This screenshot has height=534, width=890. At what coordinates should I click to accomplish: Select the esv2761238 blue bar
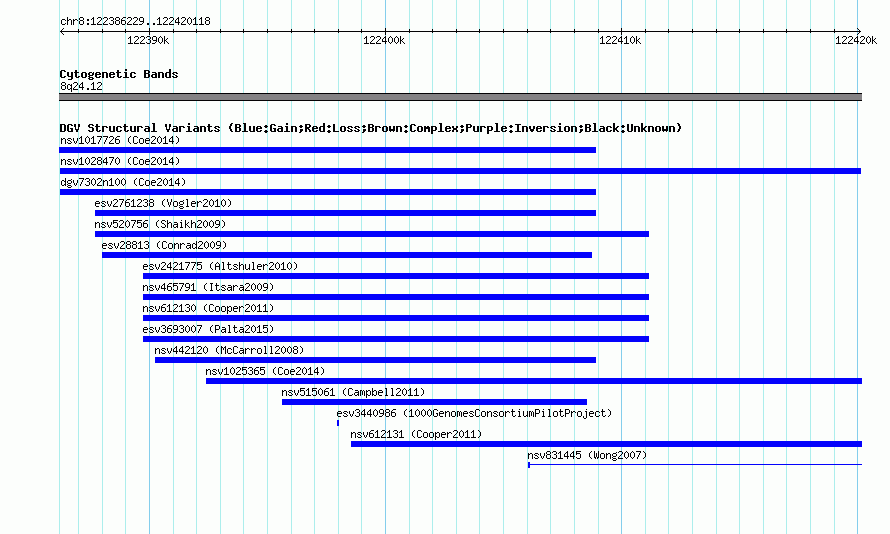345,213
